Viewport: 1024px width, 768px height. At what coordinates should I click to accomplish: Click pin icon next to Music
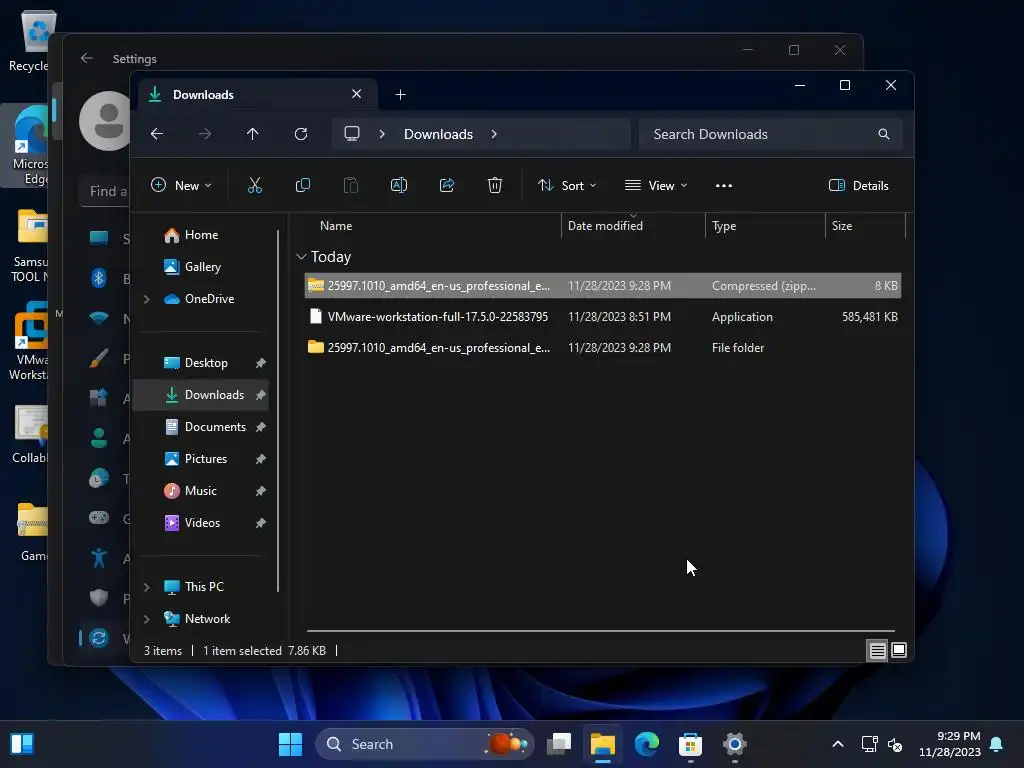(261, 491)
